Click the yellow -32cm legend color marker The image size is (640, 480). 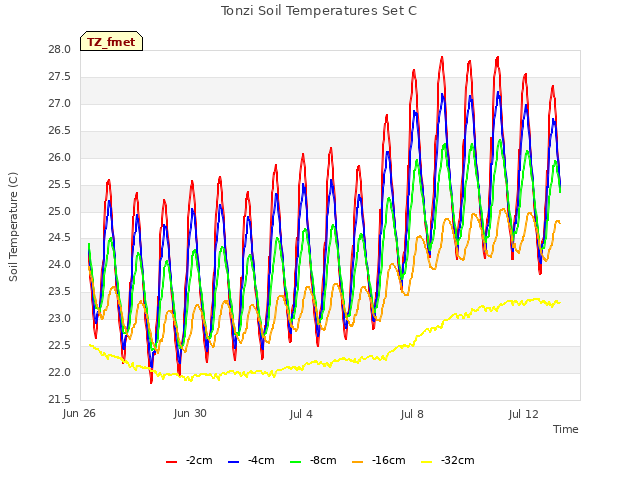click(x=427, y=462)
